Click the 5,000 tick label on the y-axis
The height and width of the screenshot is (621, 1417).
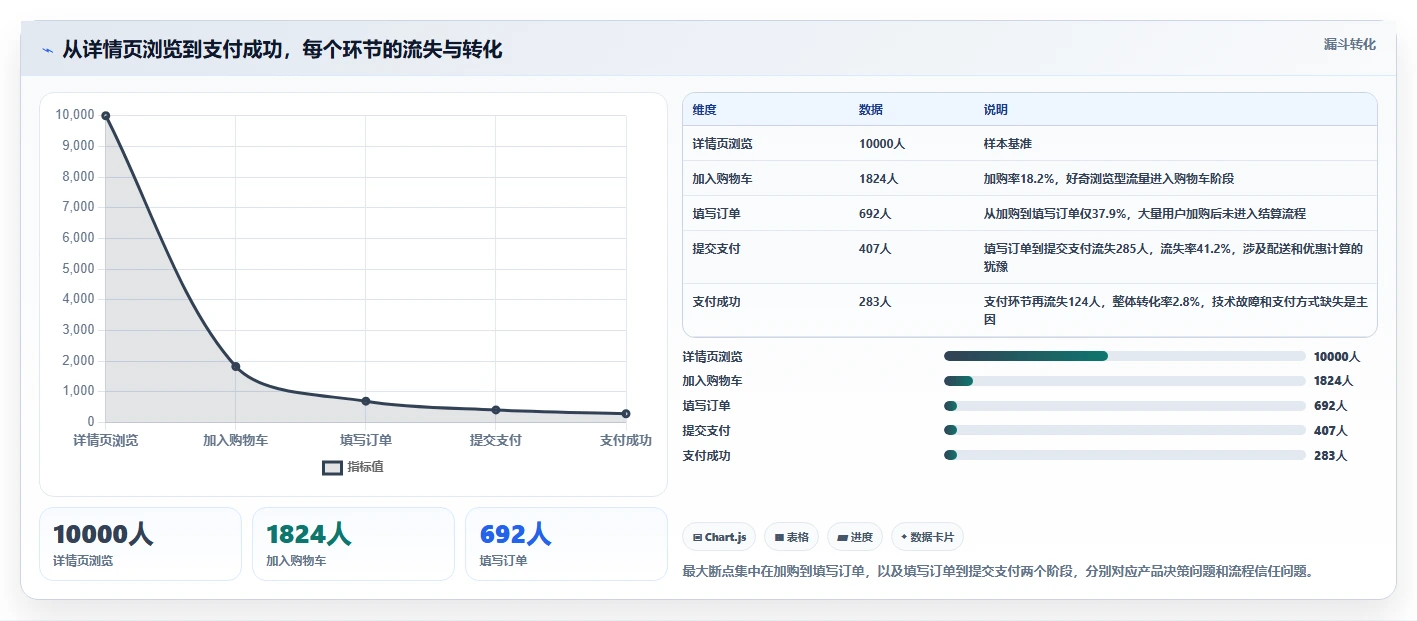(x=78, y=269)
